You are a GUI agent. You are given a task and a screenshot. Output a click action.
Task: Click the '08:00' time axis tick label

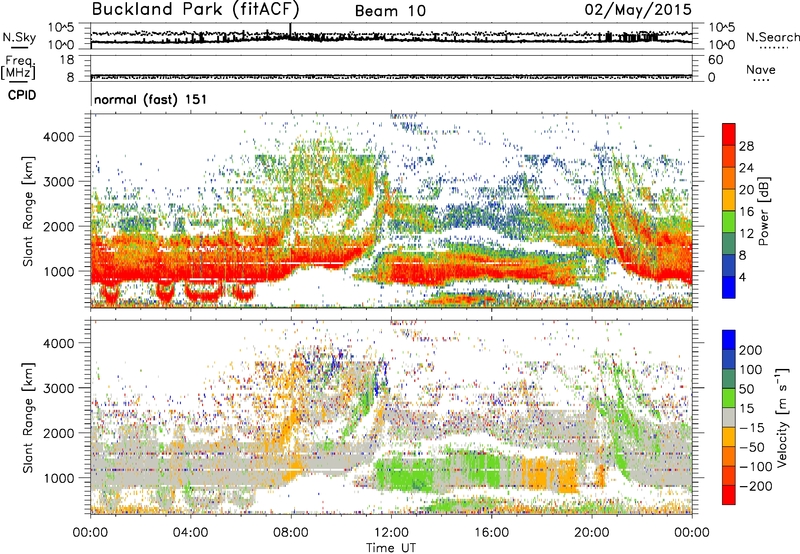(291, 533)
